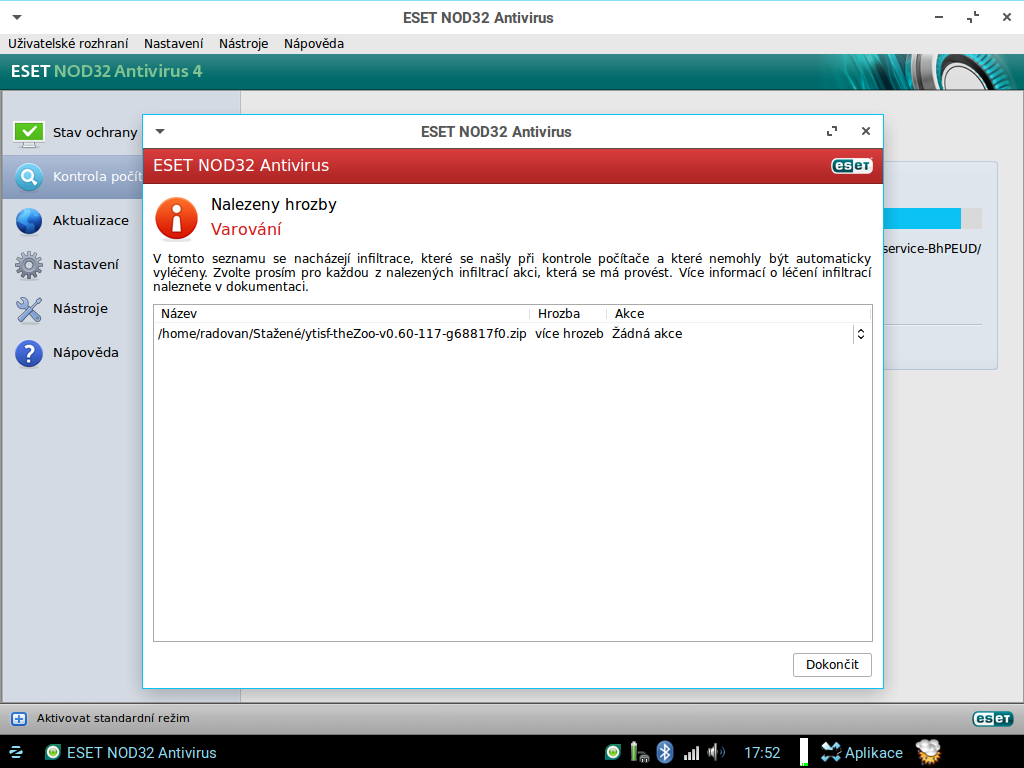Click the Akce column header

click(x=739, y=313)
